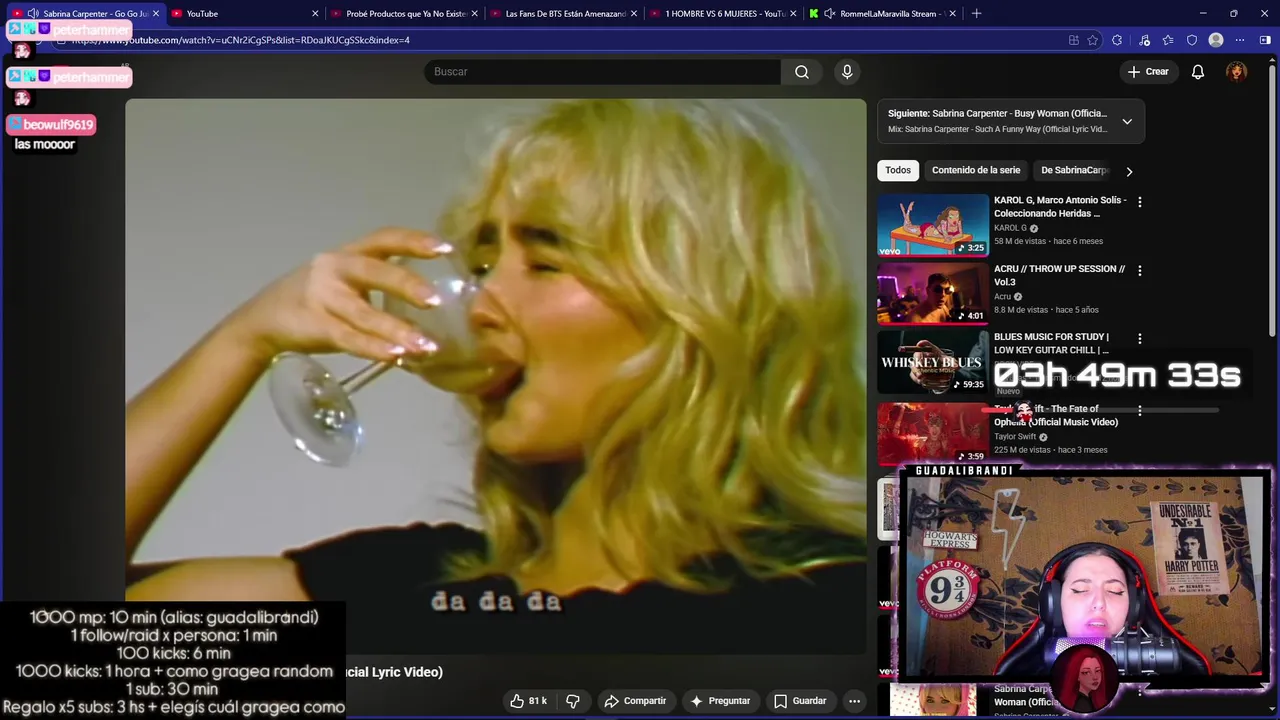The image size is (1280, 720).
Task: Select the Contenido de la serie chip
Action: click(976, 170)
